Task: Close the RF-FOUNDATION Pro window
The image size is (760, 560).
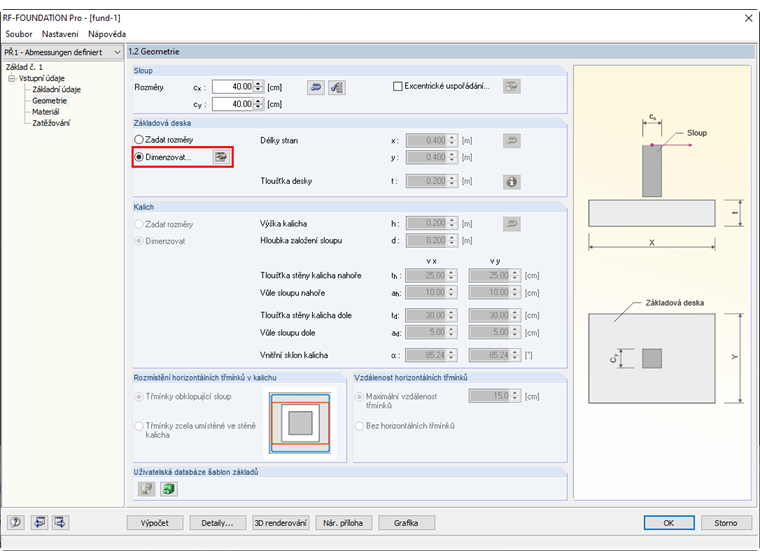Action: tap(748, 18)
